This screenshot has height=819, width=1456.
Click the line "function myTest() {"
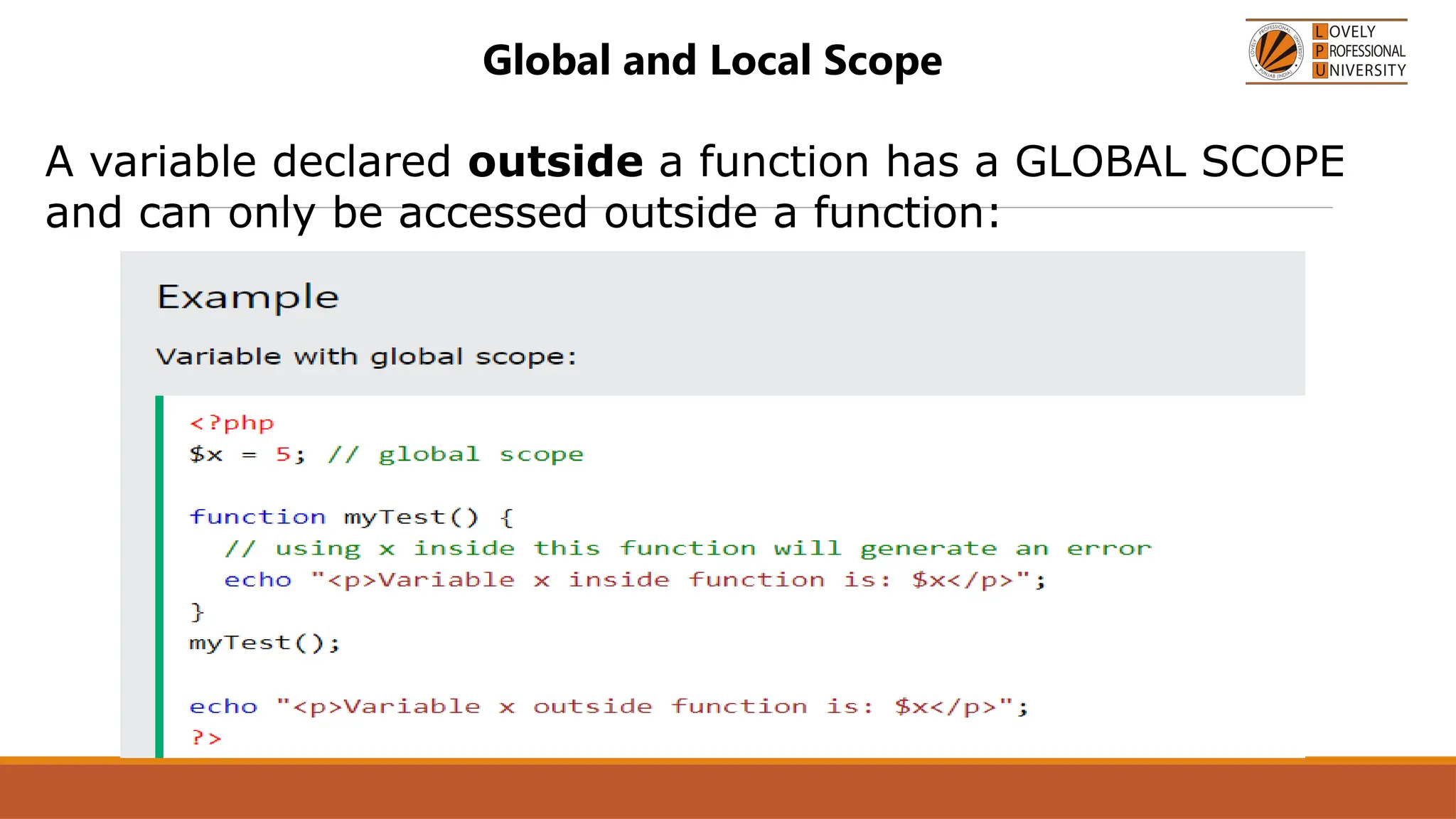point(351,517)
